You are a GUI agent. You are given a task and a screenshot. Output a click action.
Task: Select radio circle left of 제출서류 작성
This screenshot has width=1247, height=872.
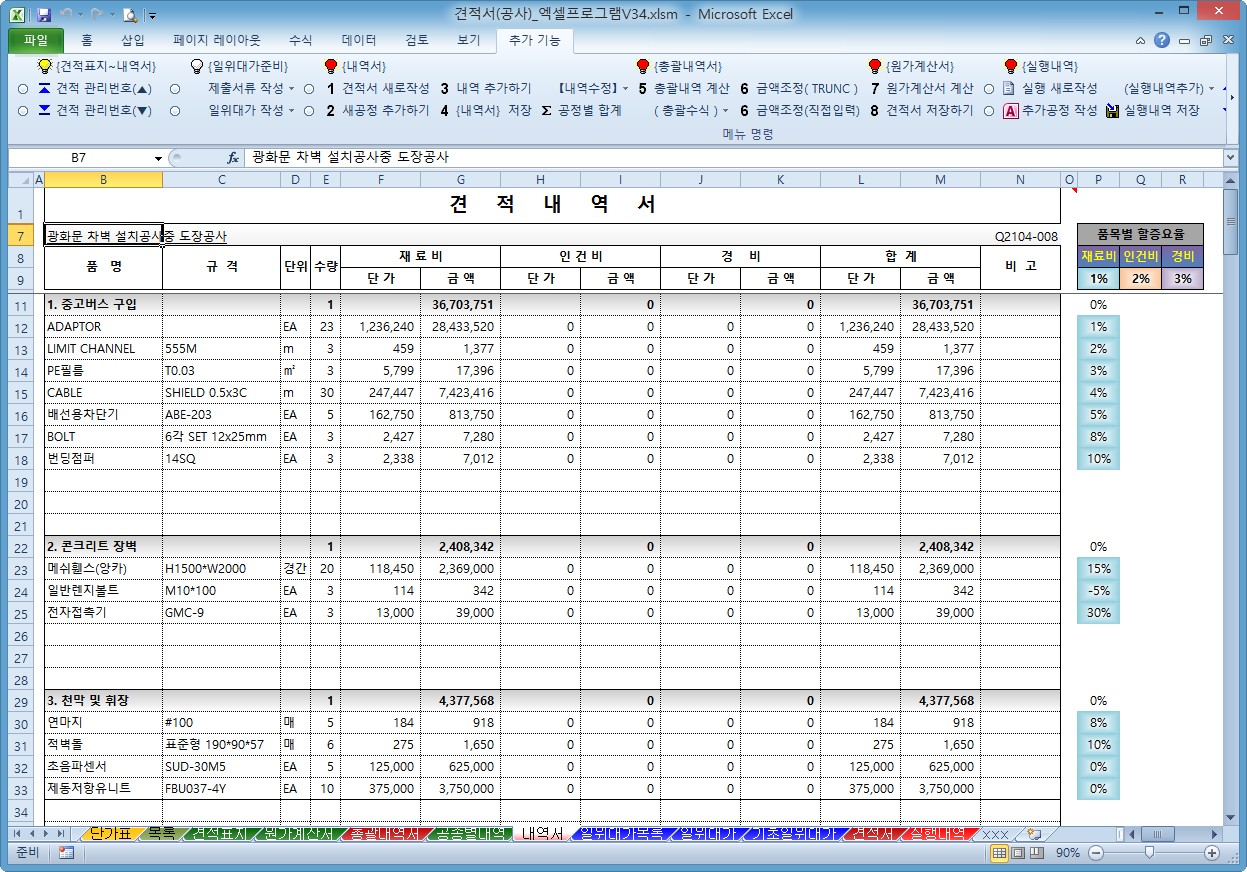[175, 88]
